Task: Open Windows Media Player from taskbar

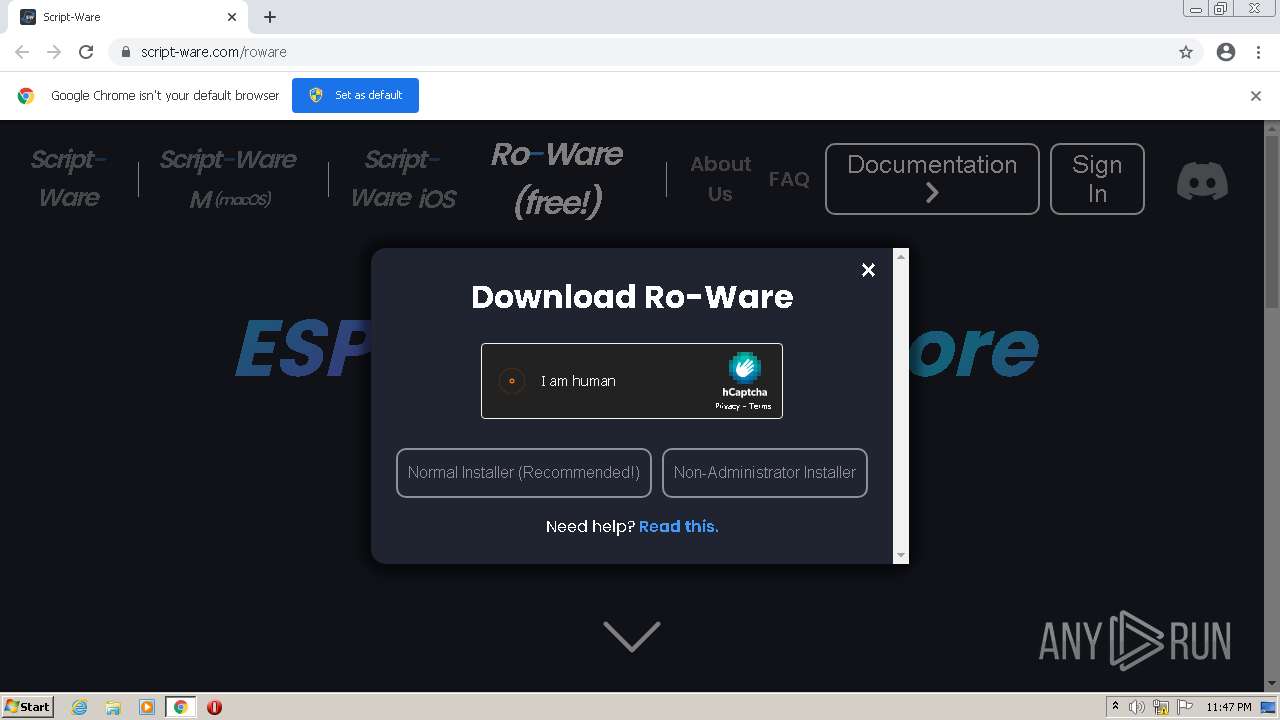Action: (x=147, y=707)
